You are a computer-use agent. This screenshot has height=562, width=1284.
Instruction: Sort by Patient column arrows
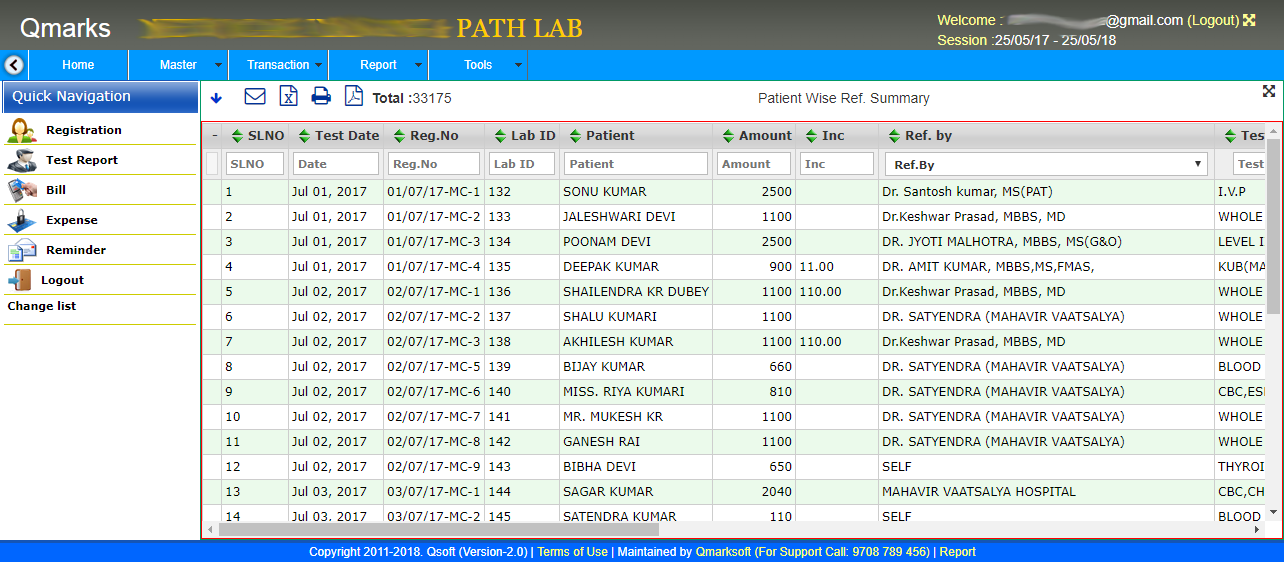(575, 136)
